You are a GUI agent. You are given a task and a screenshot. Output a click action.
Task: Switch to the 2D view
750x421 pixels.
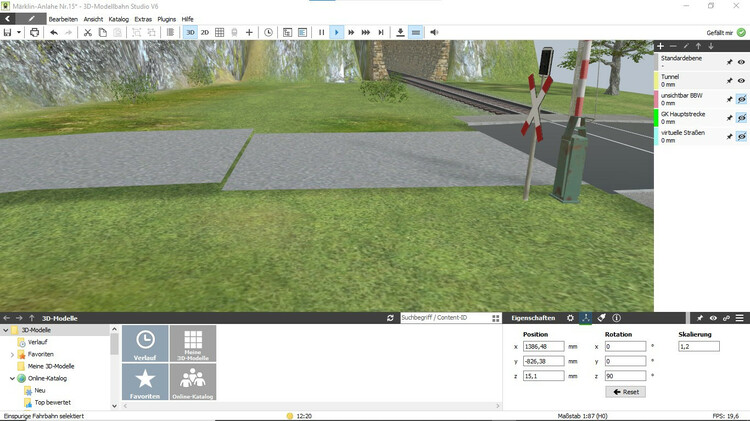coord(205,33)
